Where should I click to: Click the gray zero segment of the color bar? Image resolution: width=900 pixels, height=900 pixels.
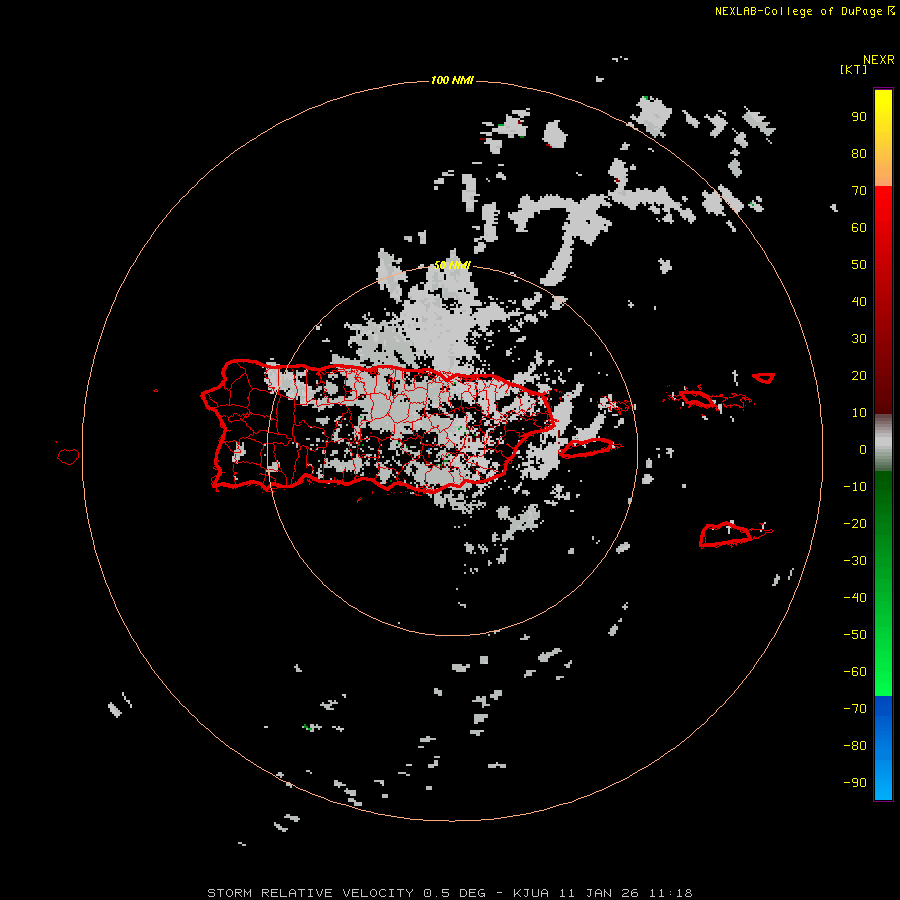[x=883, y=443]
